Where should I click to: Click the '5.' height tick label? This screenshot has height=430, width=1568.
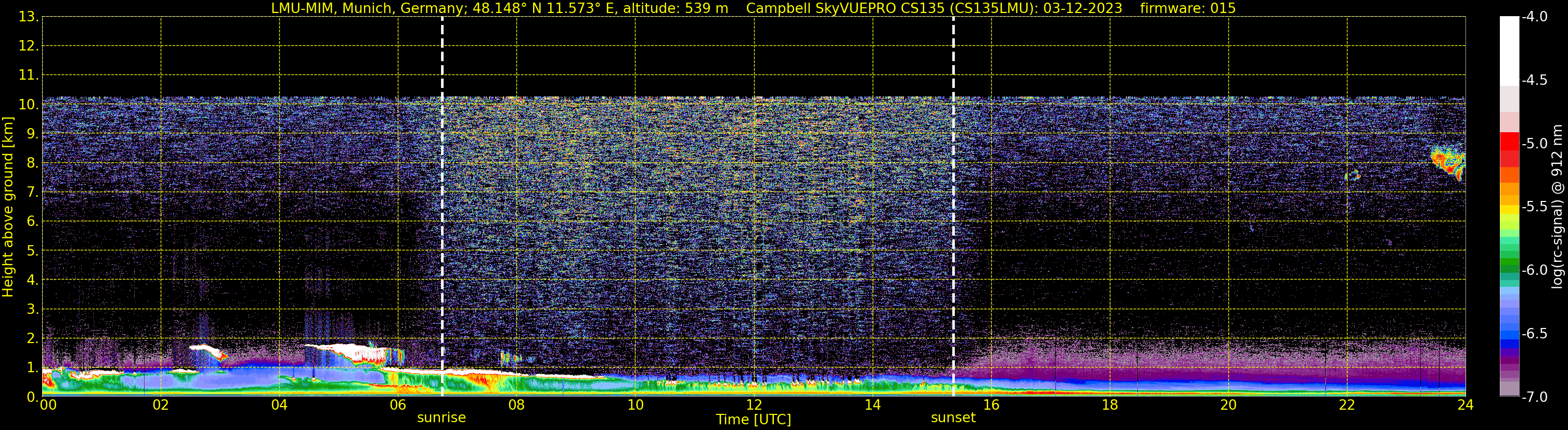(33, 251)
